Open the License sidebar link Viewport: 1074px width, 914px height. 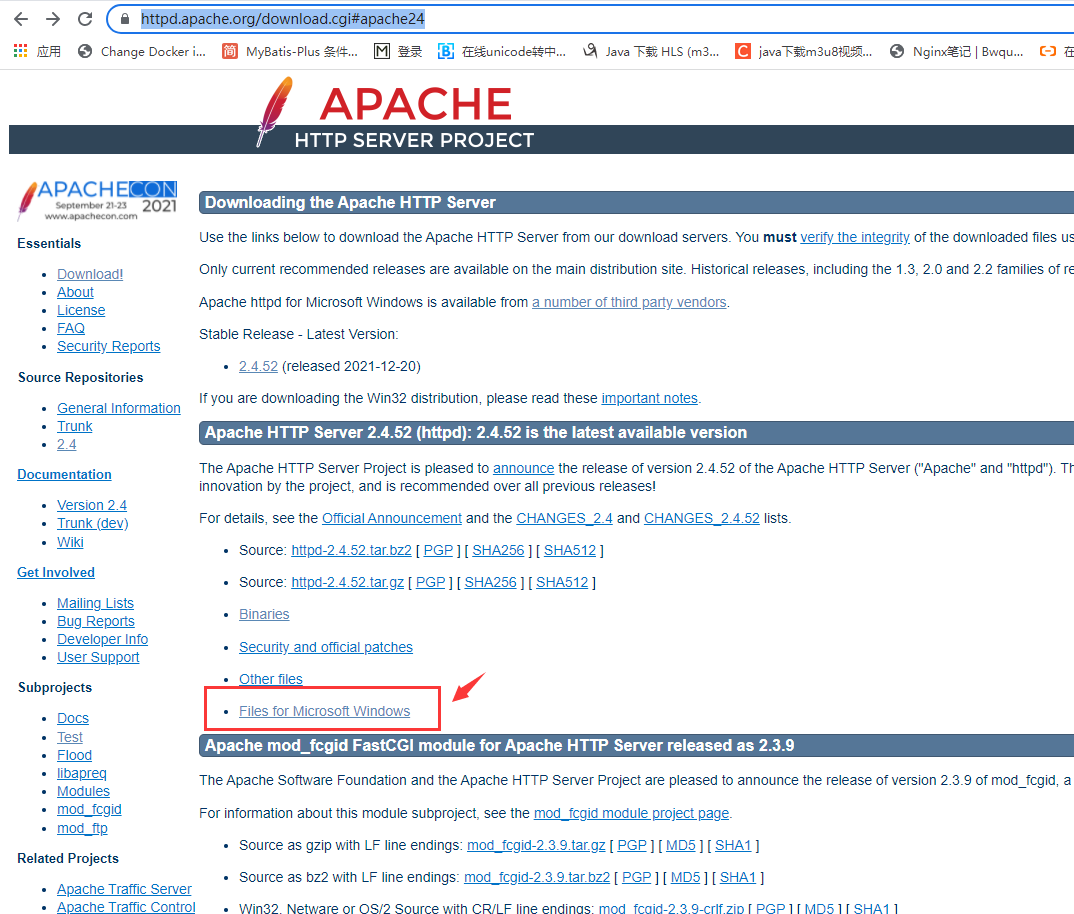click(x=81, y=310)
